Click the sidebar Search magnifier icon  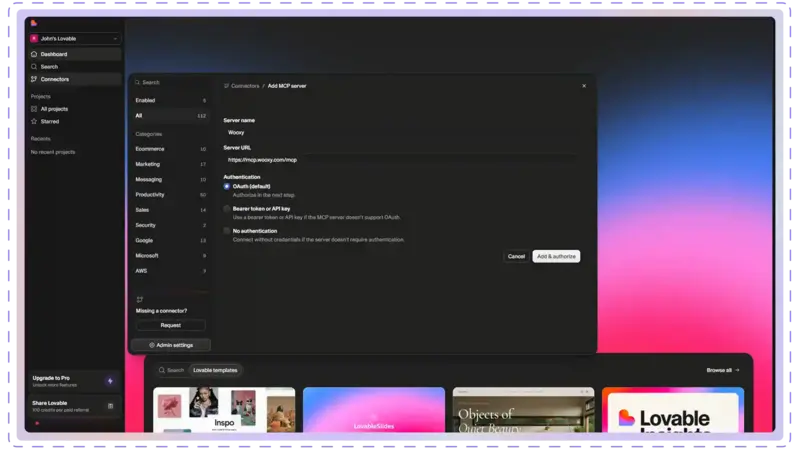coord(34,67)
